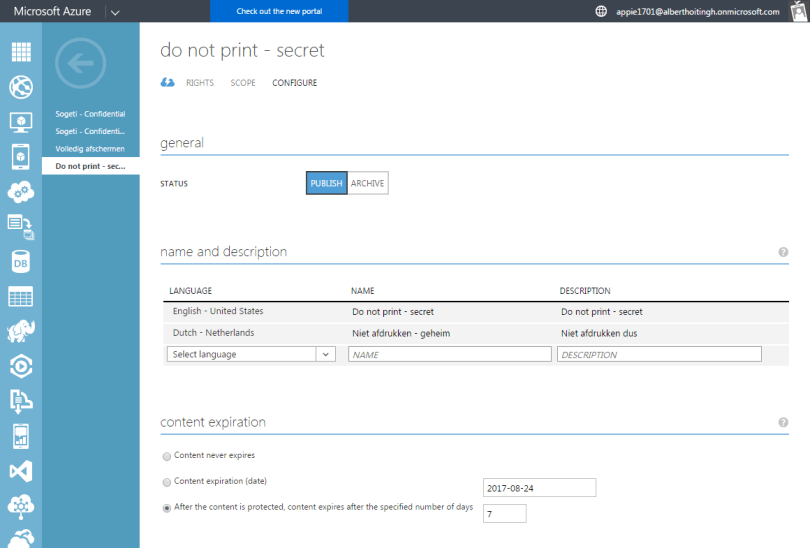
Task: Open Virtual Machines monitor icon
Action: (20, 122)
